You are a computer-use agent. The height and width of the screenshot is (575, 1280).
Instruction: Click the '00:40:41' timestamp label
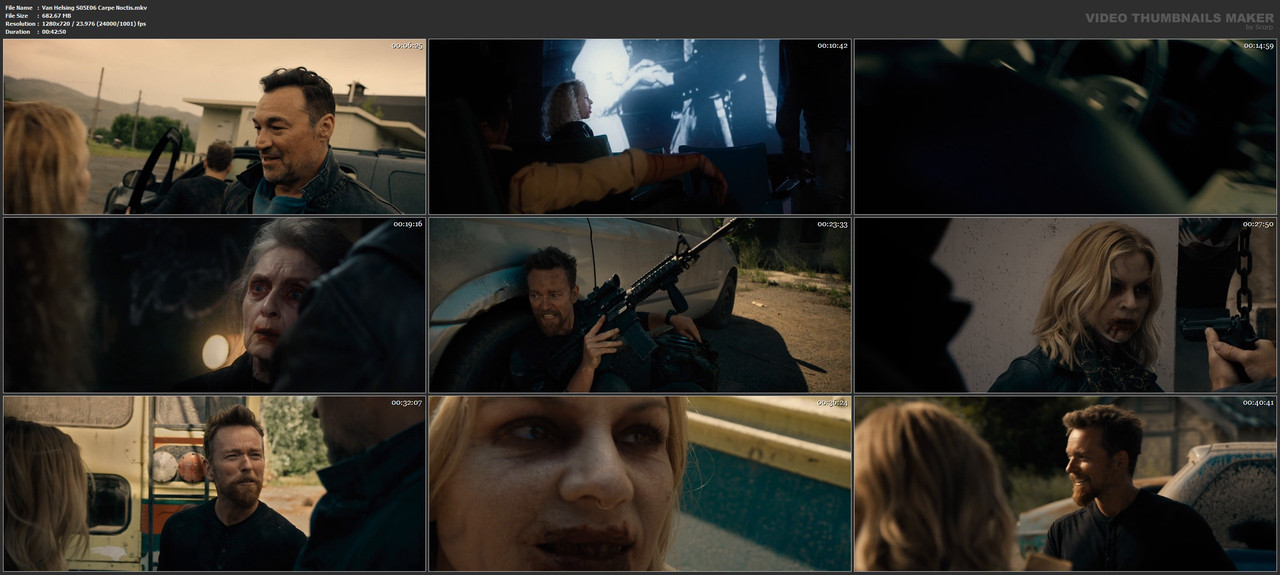(1258, 402)
